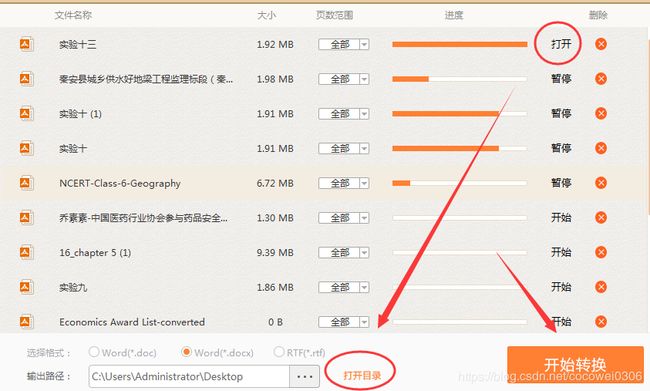Click the PDF icon for 实验九
650x391 pixels.
pyautogui.click(x=27, y=287)
